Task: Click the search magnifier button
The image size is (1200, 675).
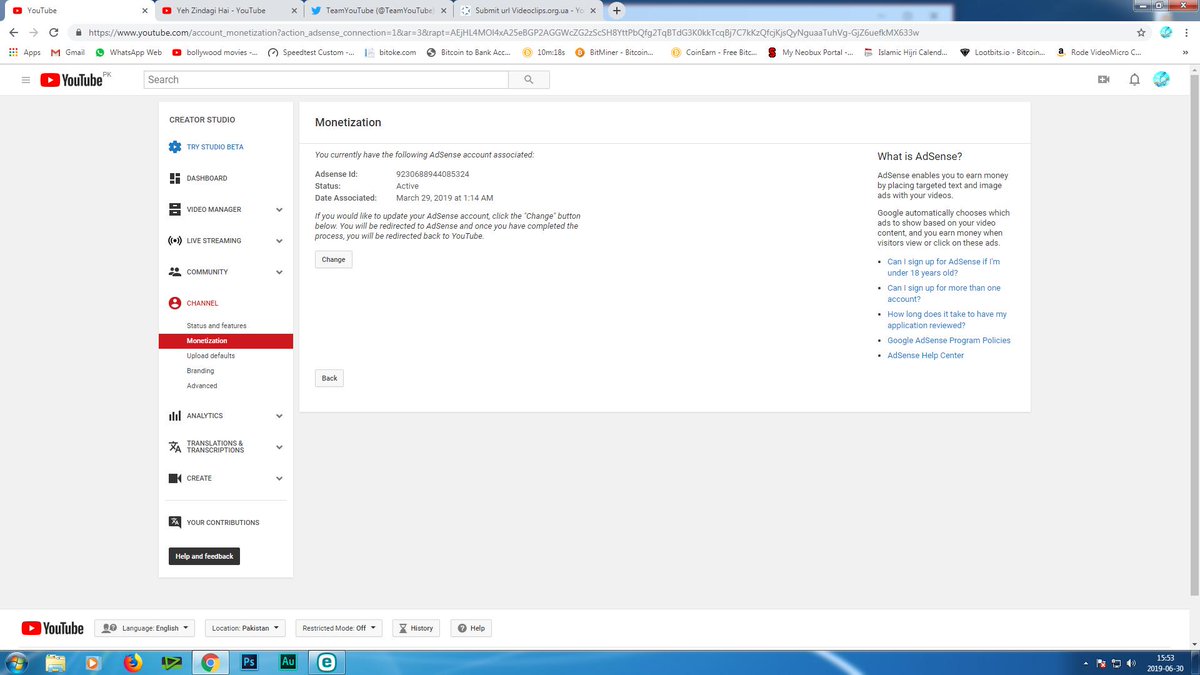Action: tap(528, 80)
